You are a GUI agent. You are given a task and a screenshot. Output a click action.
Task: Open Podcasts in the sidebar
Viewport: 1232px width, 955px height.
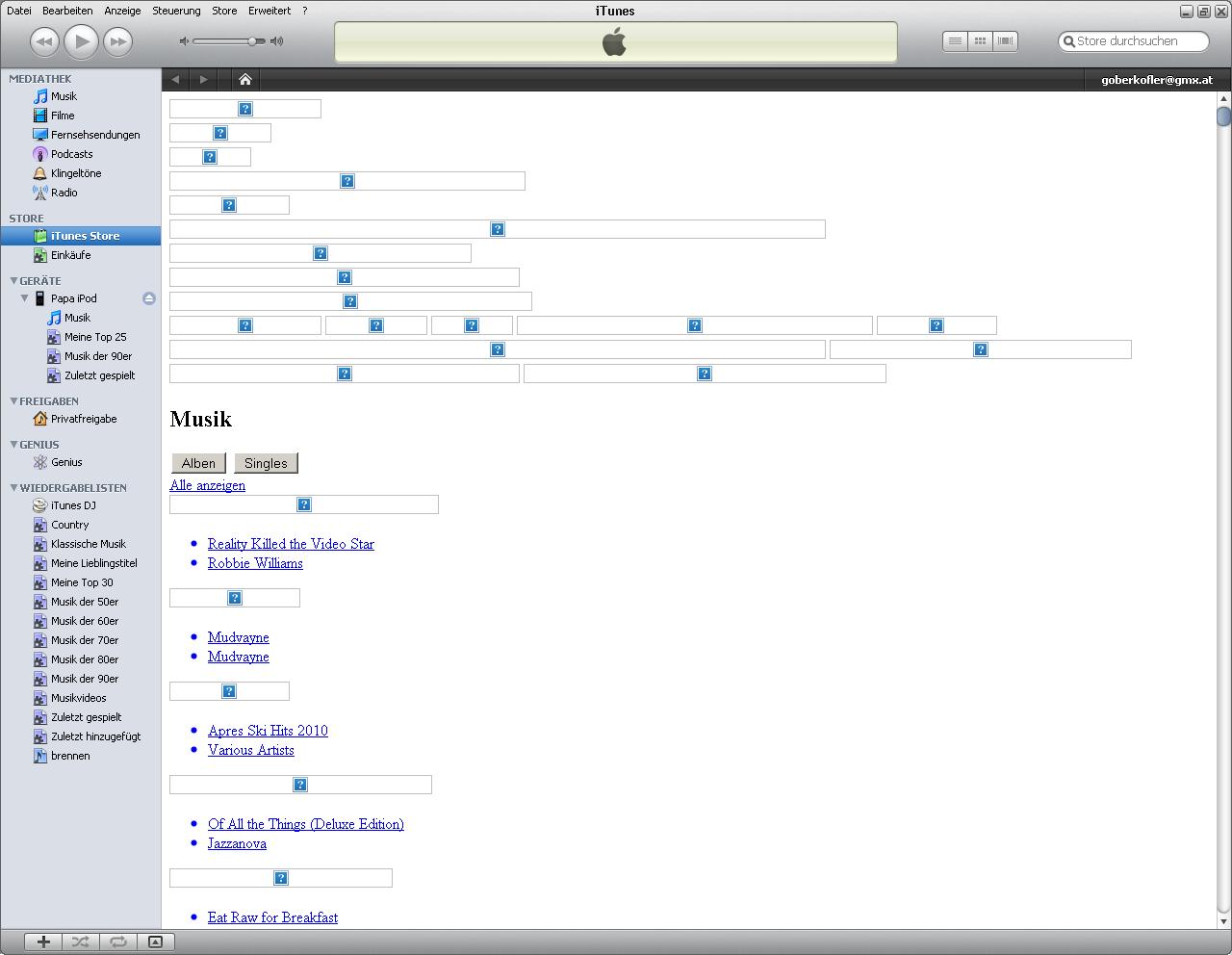tap(72, 154)
